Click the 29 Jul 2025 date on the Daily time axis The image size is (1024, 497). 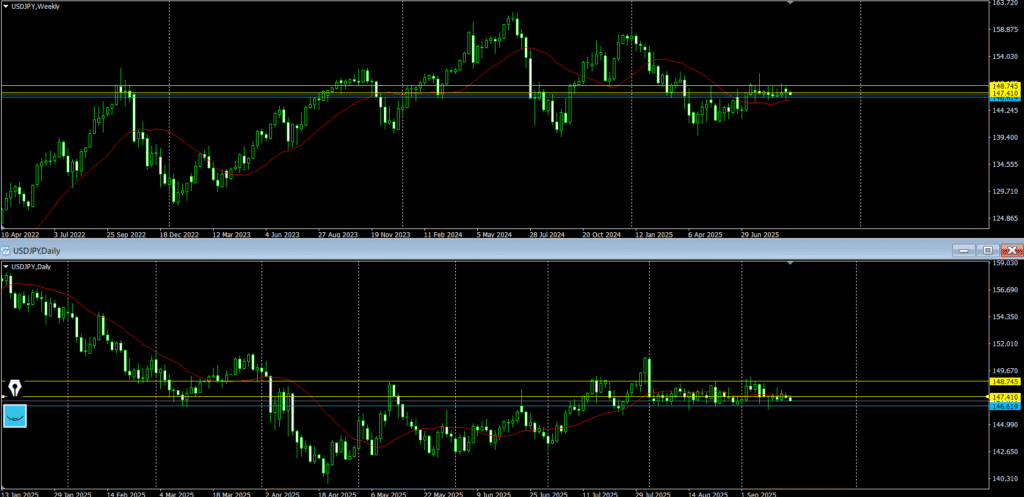pyautogui.click(x=649, y=492)
